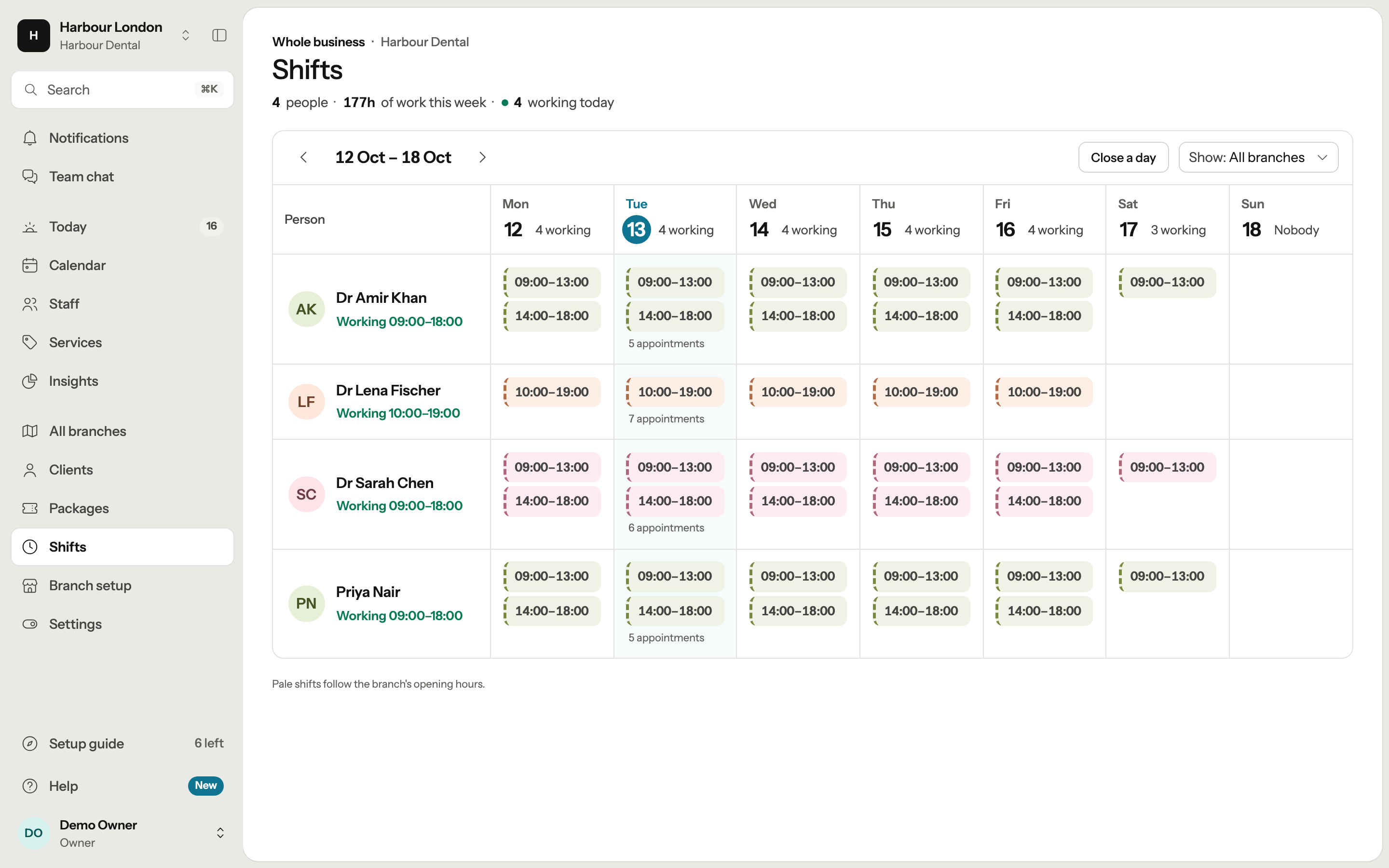Open All branches map icon
The image size is (1389, 868).
(x=30, y=431)
